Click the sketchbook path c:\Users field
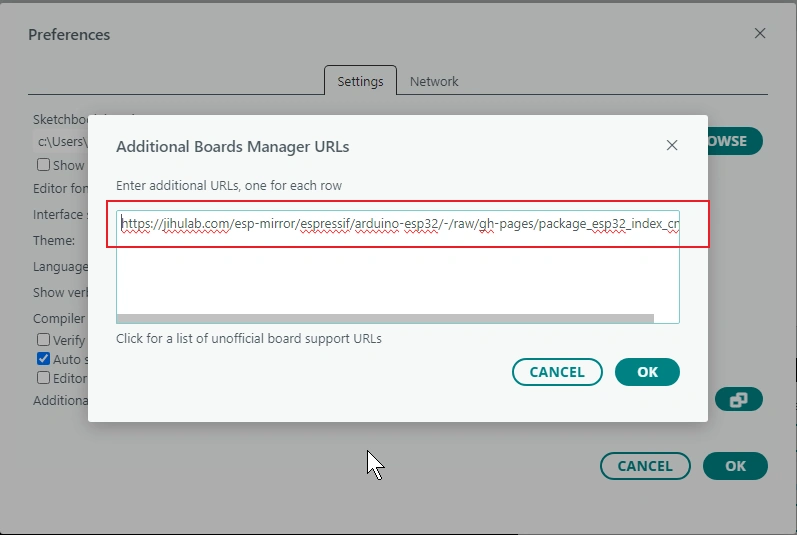Image resolution: width=797 pixels, height=535 pixels. click(61, 141)
